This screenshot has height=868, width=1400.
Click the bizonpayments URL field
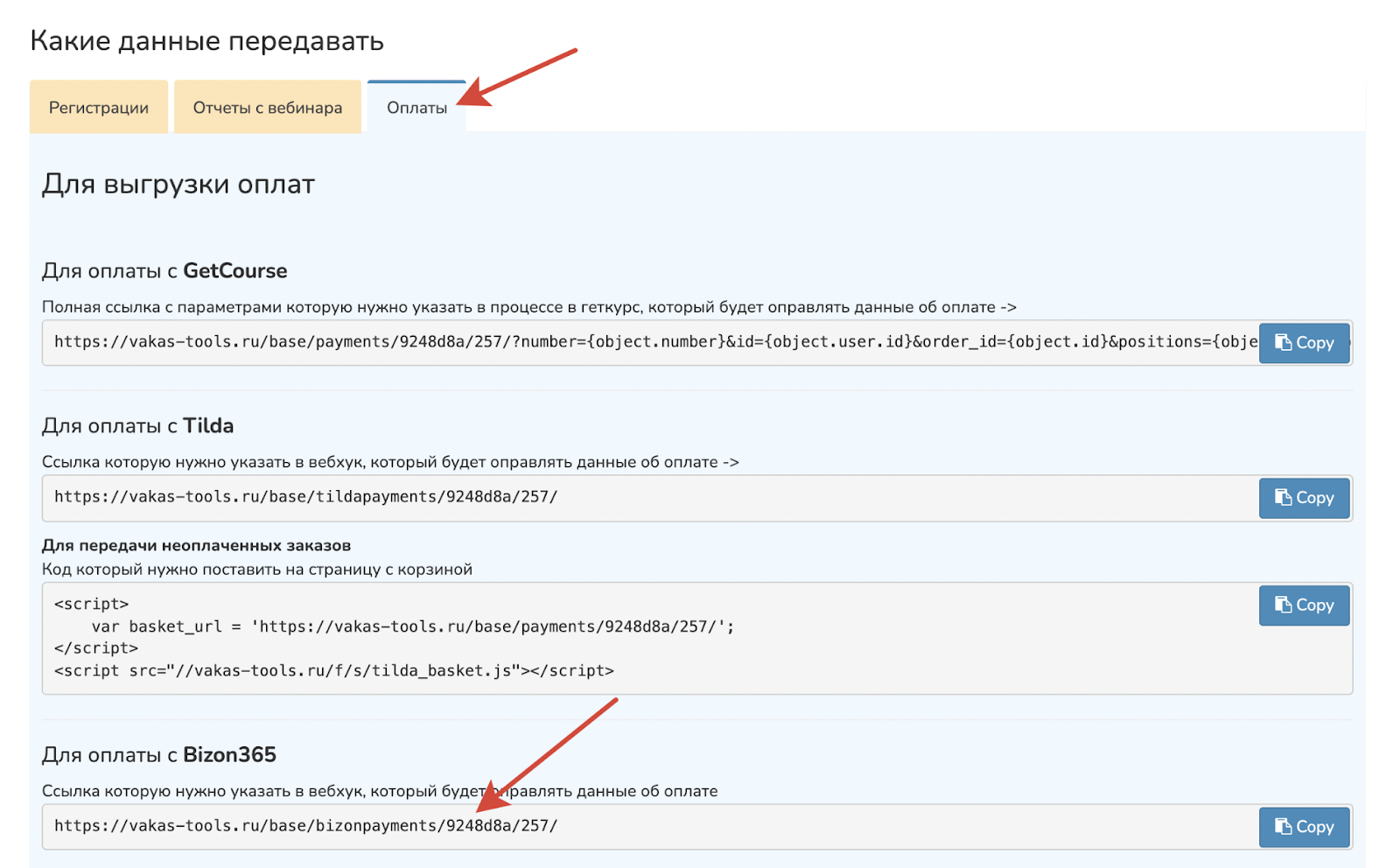coord(647,826)
